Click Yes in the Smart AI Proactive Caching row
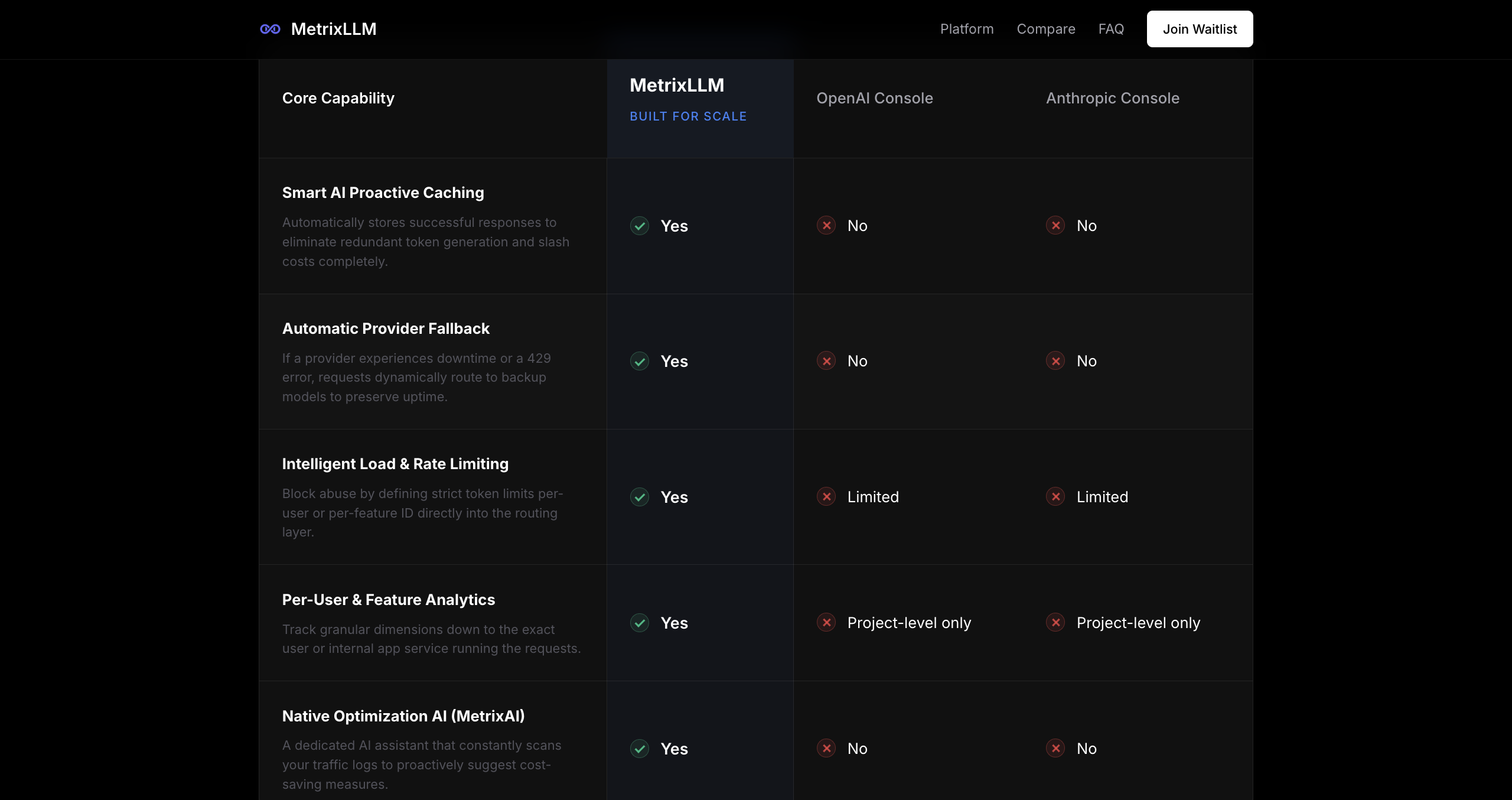1512x800 pixels. pyautogui.click(x=674, y=226)
